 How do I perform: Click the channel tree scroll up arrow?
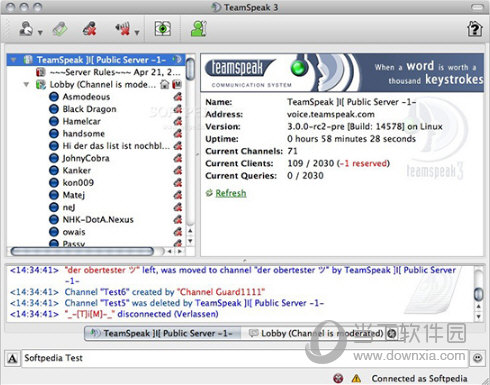[190, 231]
